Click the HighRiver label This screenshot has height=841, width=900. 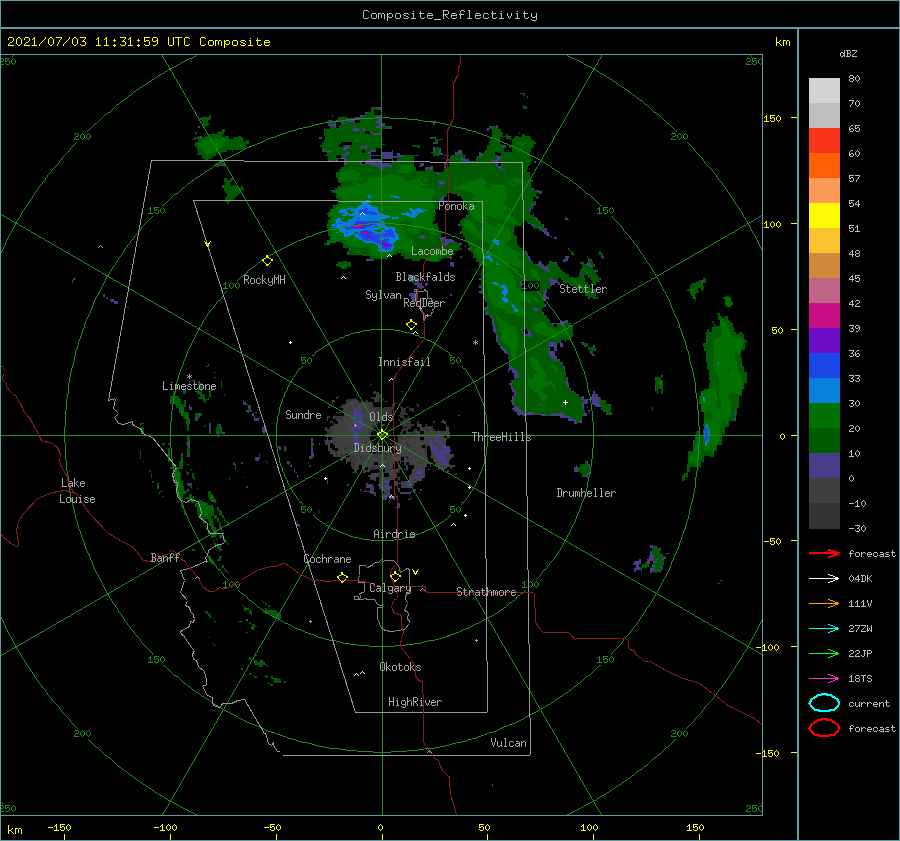pyautogui.click(x=415, y=702)
